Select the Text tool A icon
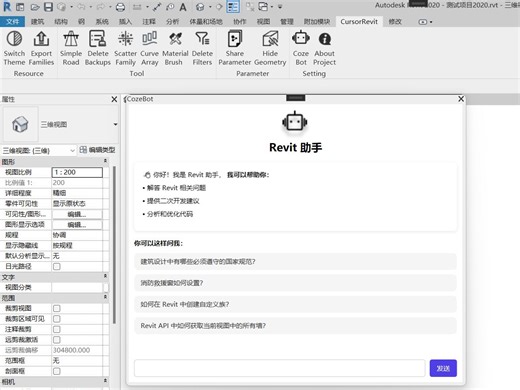This screenshot has width=520, height=390. click(183, 7)
